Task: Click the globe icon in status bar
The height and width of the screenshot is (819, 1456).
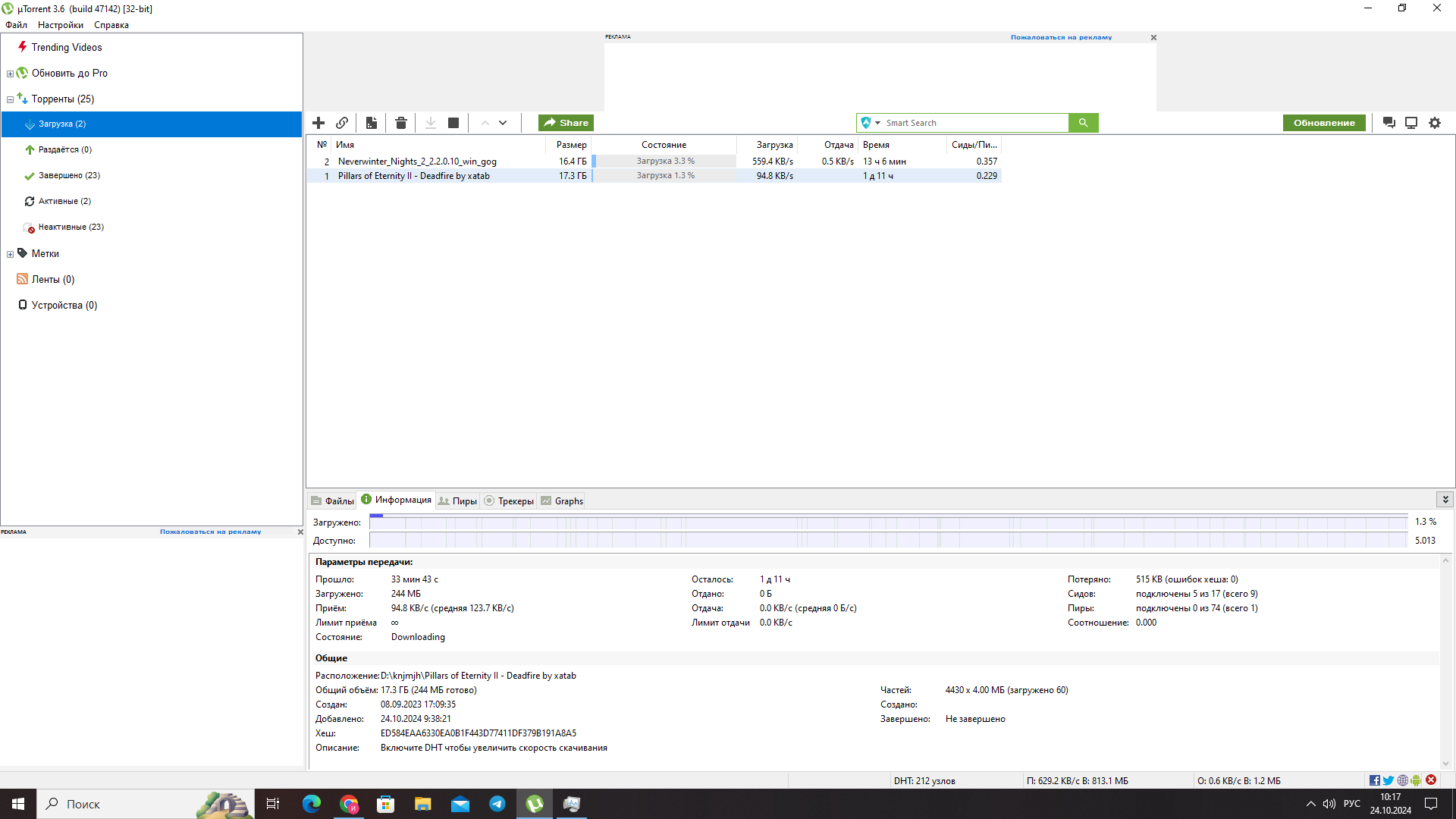Action: [1403, 780]
